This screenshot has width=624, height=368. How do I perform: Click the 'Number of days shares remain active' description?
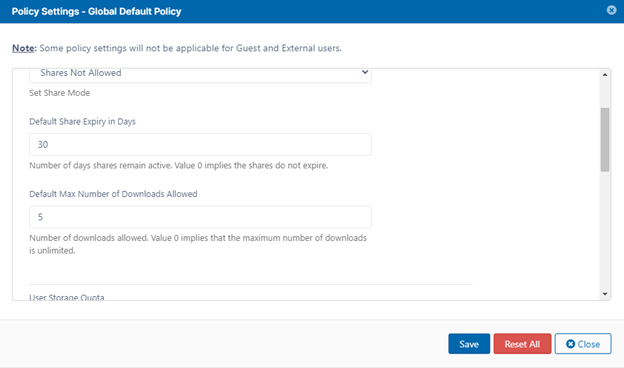coord(179,166)
